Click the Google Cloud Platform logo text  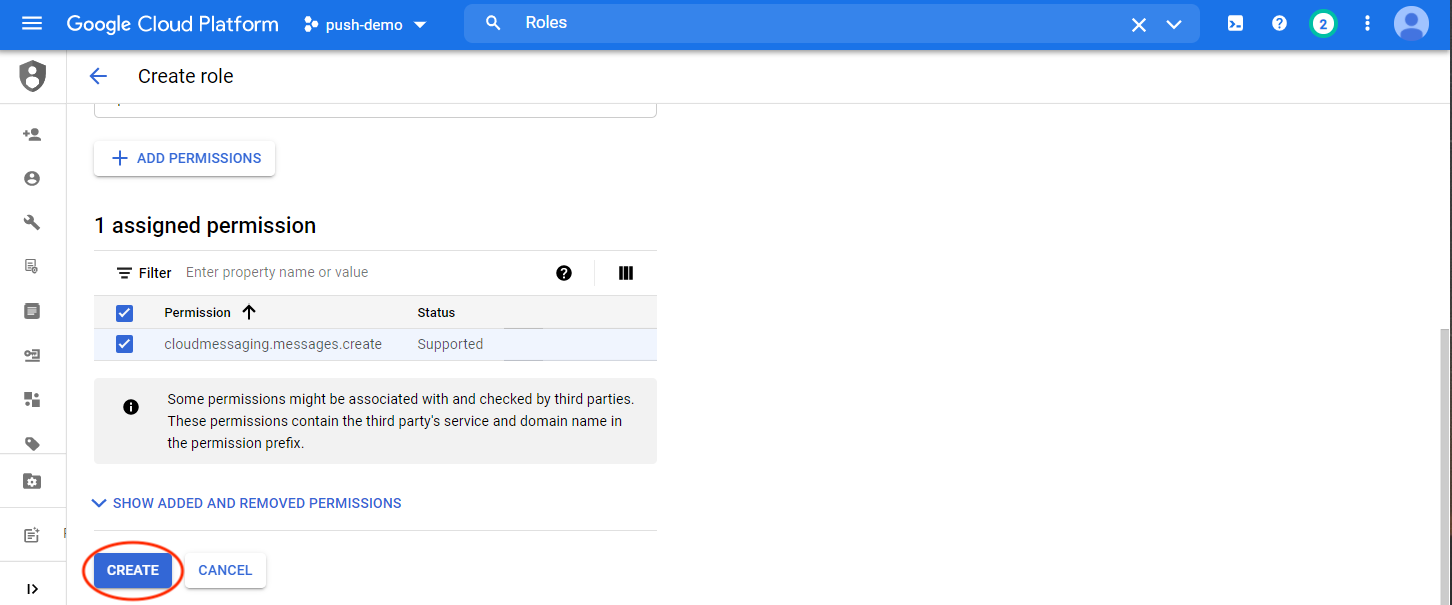(x=173, y=24)
